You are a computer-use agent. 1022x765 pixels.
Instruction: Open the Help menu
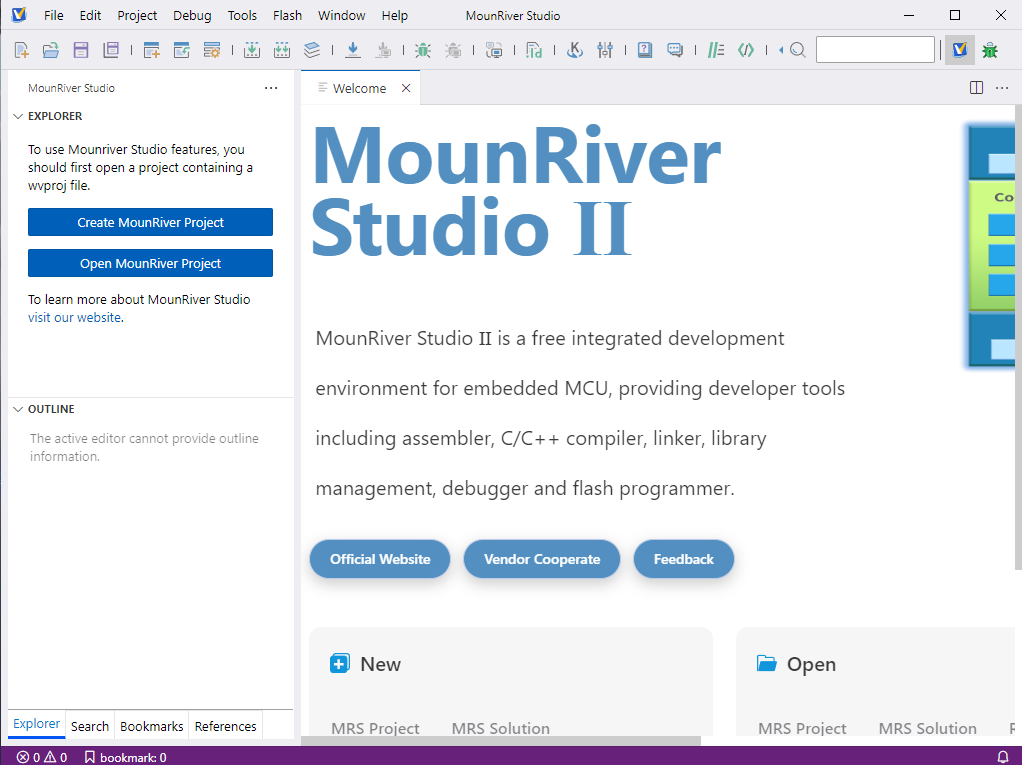click(394, 16)
